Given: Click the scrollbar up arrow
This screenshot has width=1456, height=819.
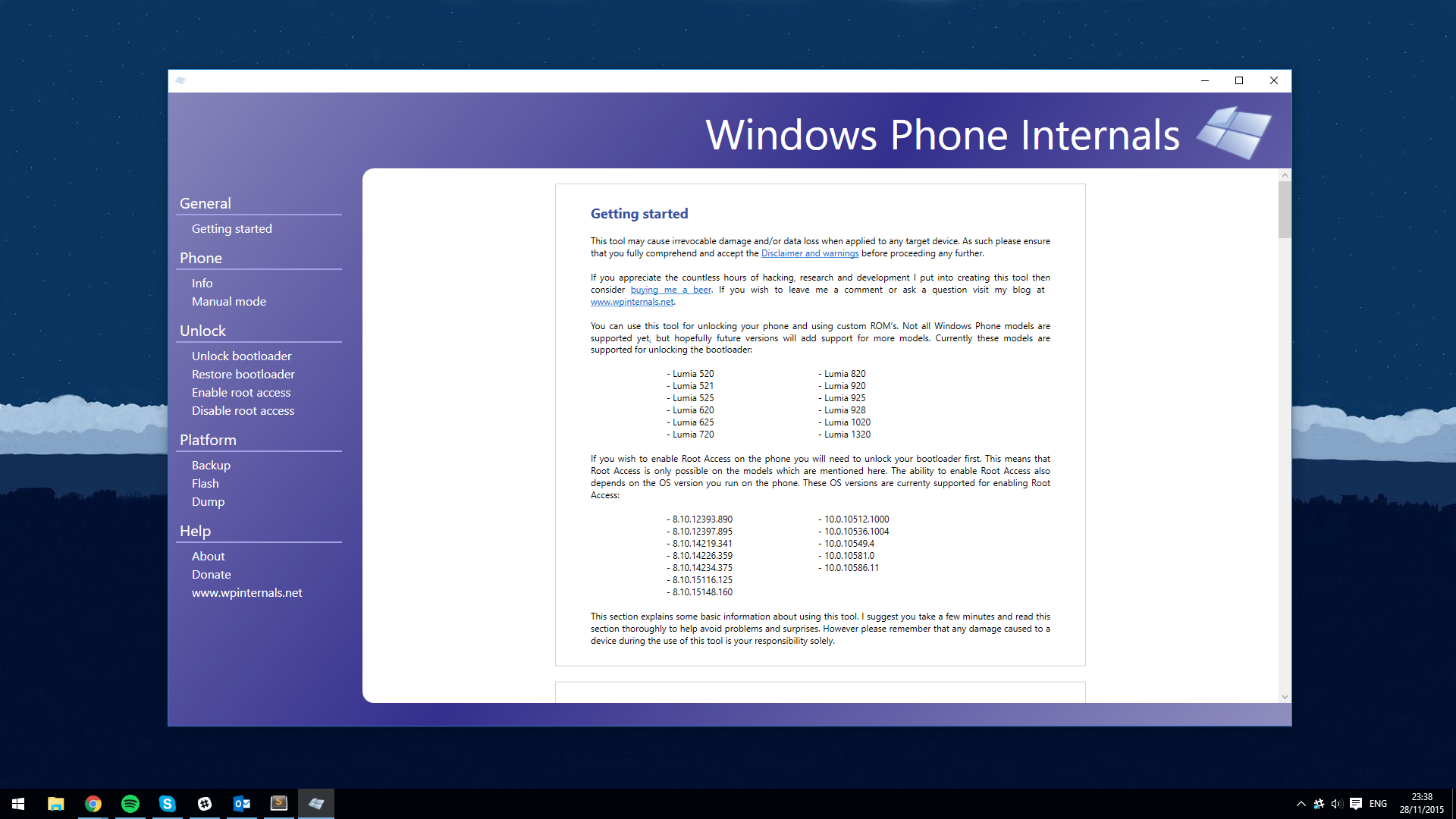Looking at the screenshot, I should coord(1285,175).
